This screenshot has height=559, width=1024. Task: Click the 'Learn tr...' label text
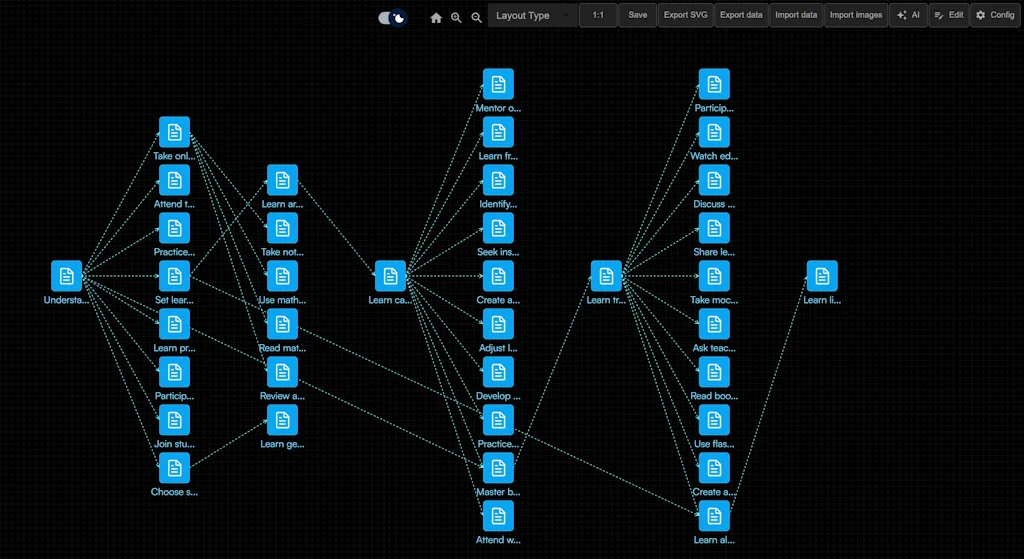tap(606, 300)
